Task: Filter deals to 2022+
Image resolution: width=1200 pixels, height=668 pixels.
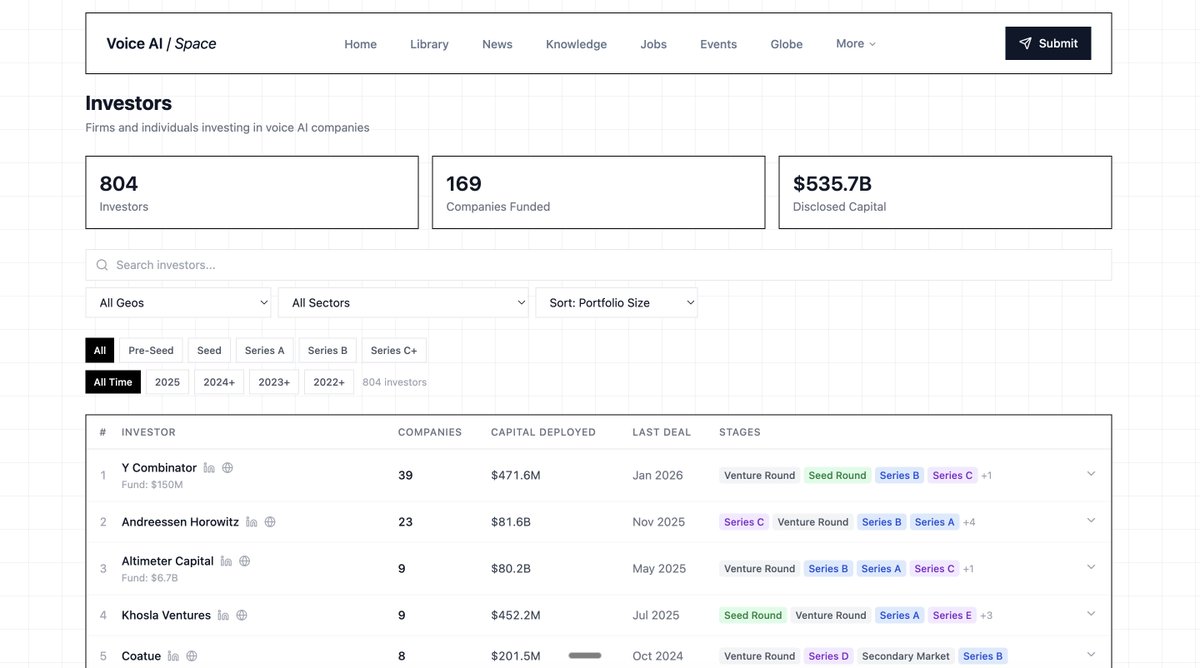Action: point(329,382)
